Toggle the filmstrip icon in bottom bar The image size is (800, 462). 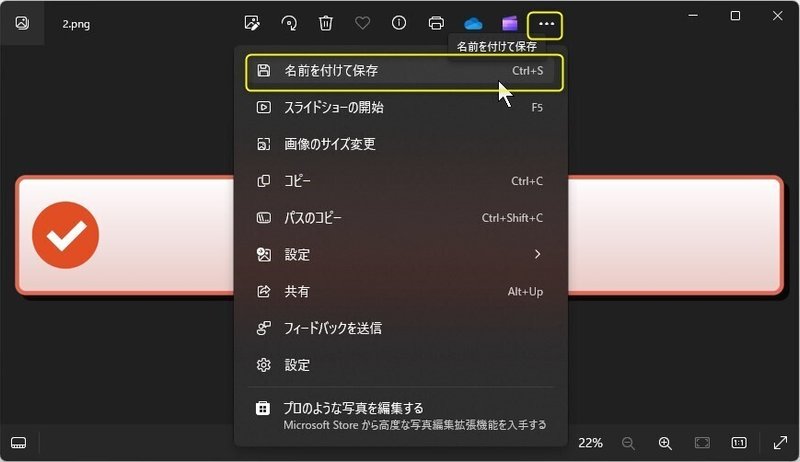pyautogui.click(x=18, y=442)
